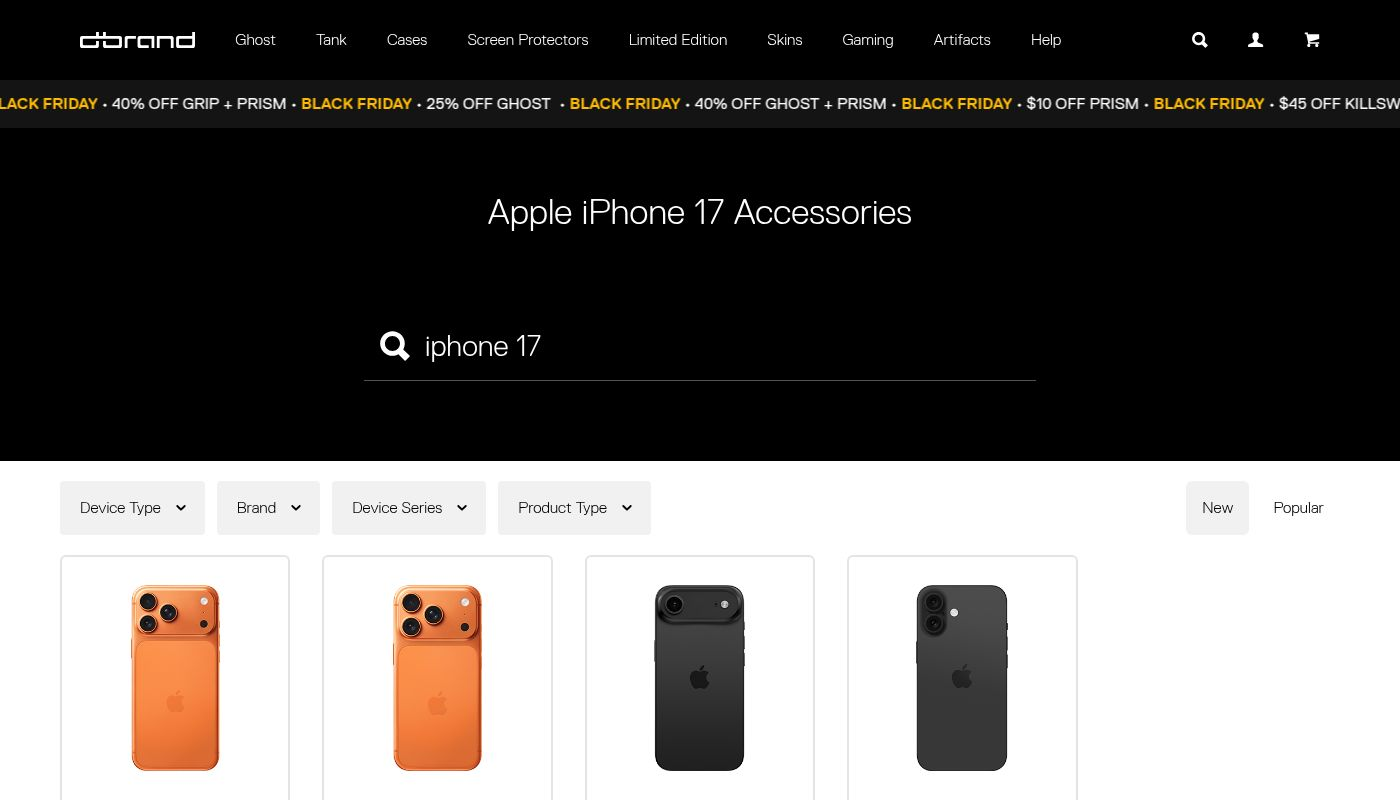The width and height of the screenshot is (1400, 800).
Task: Click the dbrand logo
Action: (x=137, y=40)
